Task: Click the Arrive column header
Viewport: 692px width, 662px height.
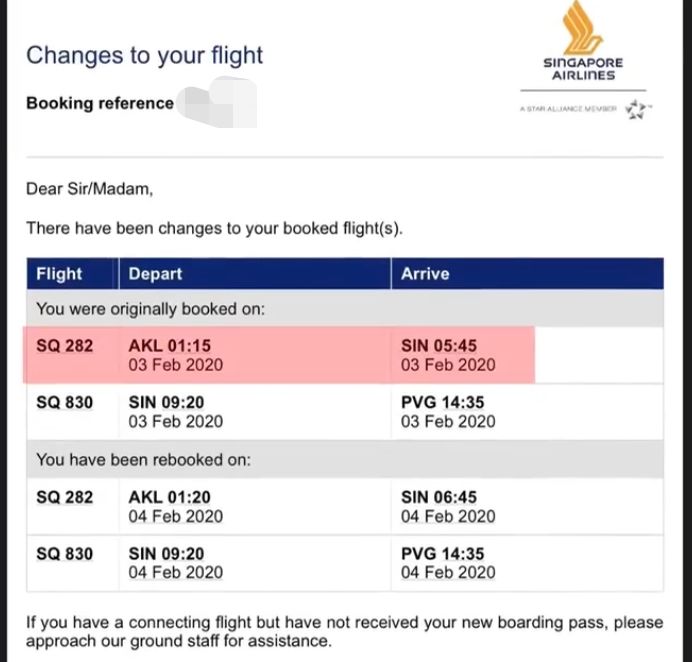Action: coord(425,273)
